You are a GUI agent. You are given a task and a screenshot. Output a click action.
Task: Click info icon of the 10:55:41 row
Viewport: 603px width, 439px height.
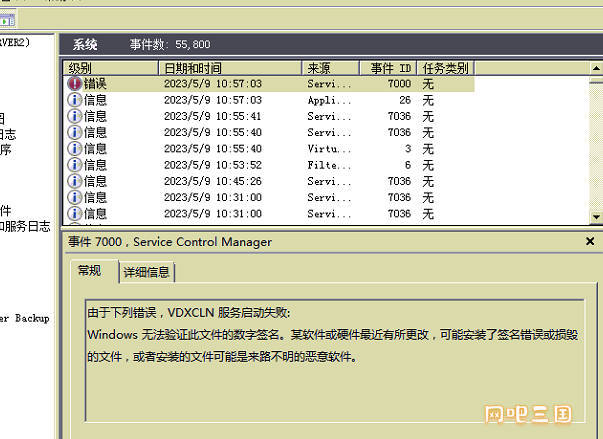pos(74,116)
